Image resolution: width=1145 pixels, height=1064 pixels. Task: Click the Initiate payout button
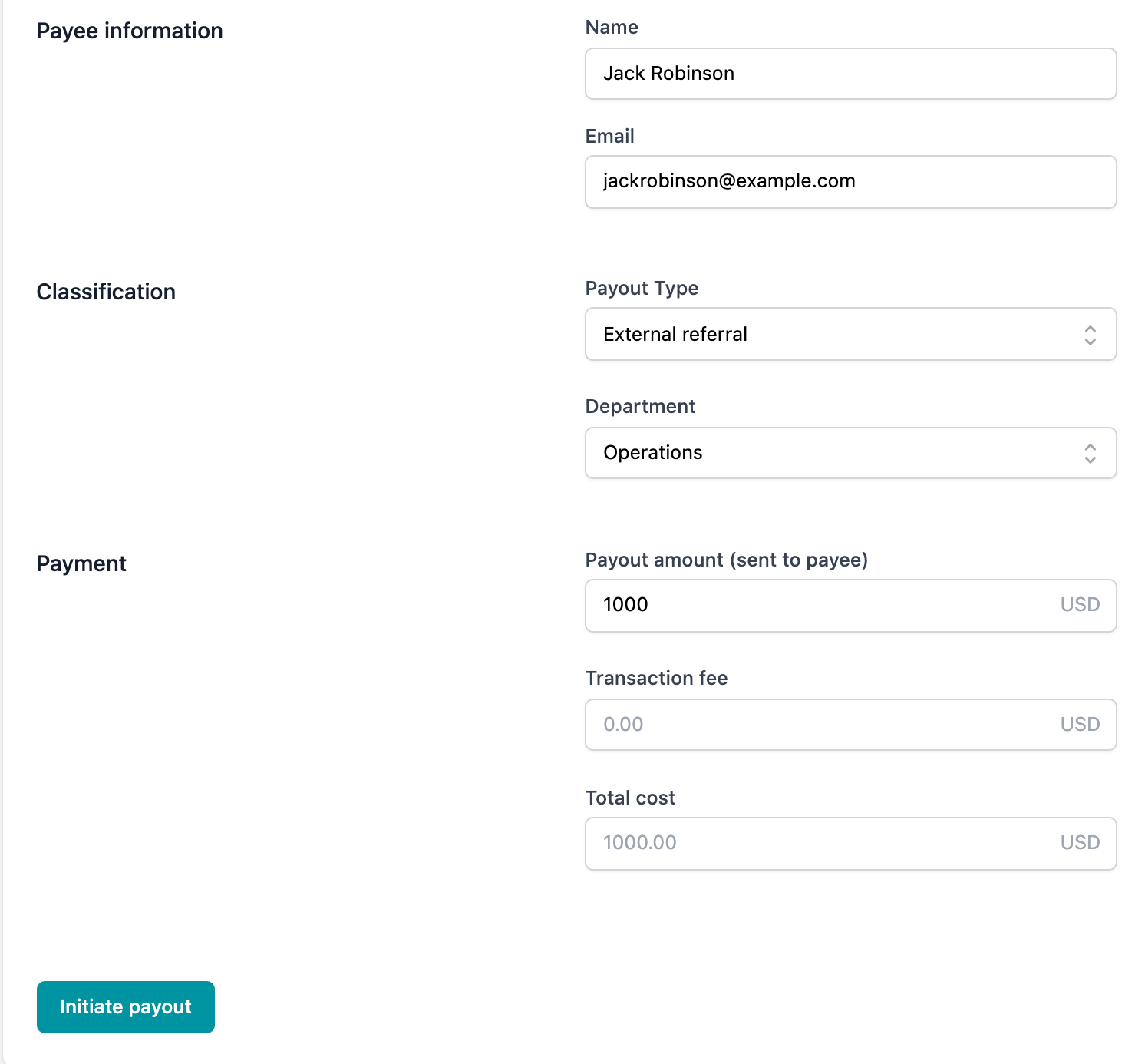click(126, 1007)
